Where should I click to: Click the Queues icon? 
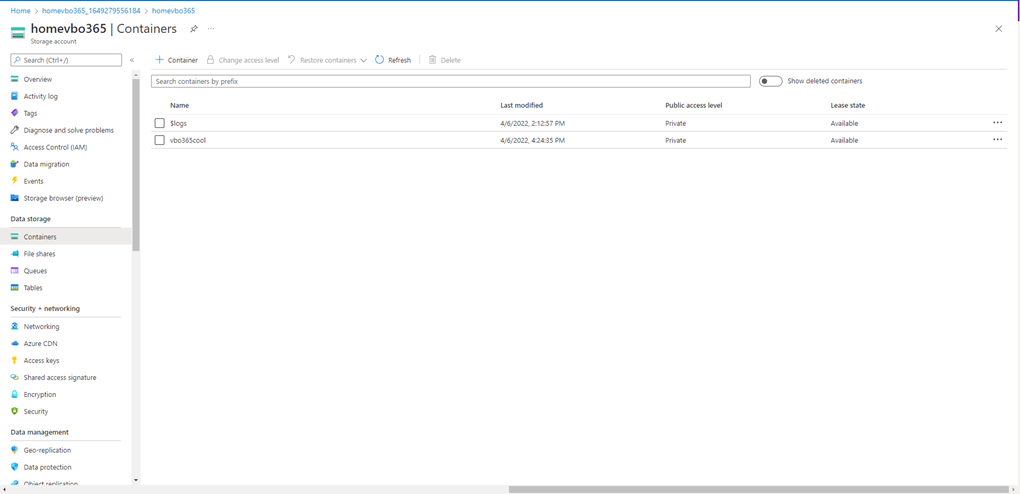14,271
